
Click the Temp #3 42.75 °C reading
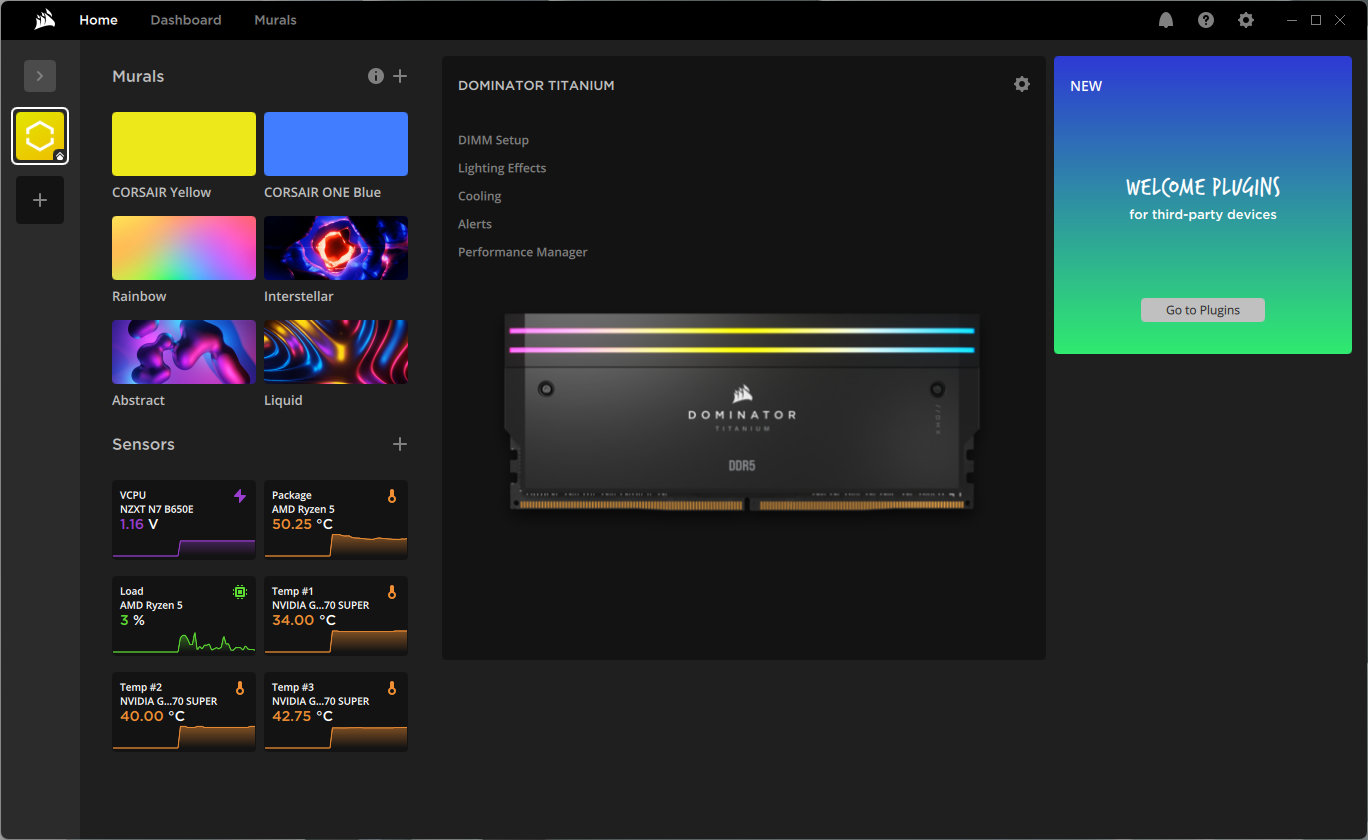(304, 716)
